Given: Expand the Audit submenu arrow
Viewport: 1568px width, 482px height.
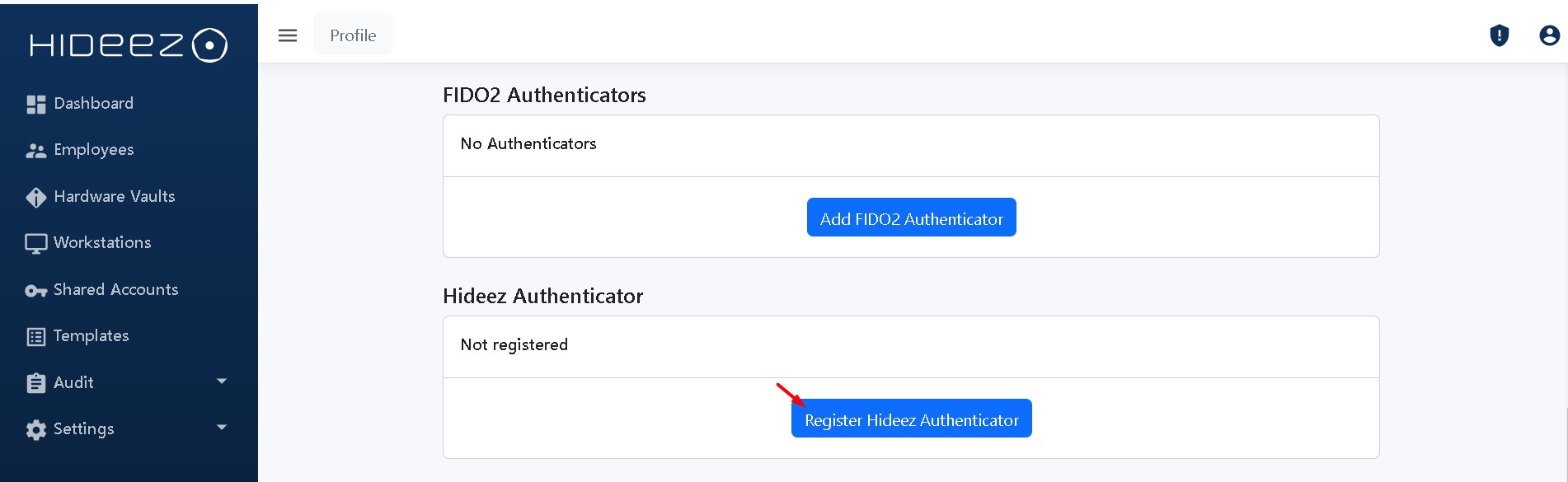Looking at the screenshot, I should coord(221,381).
